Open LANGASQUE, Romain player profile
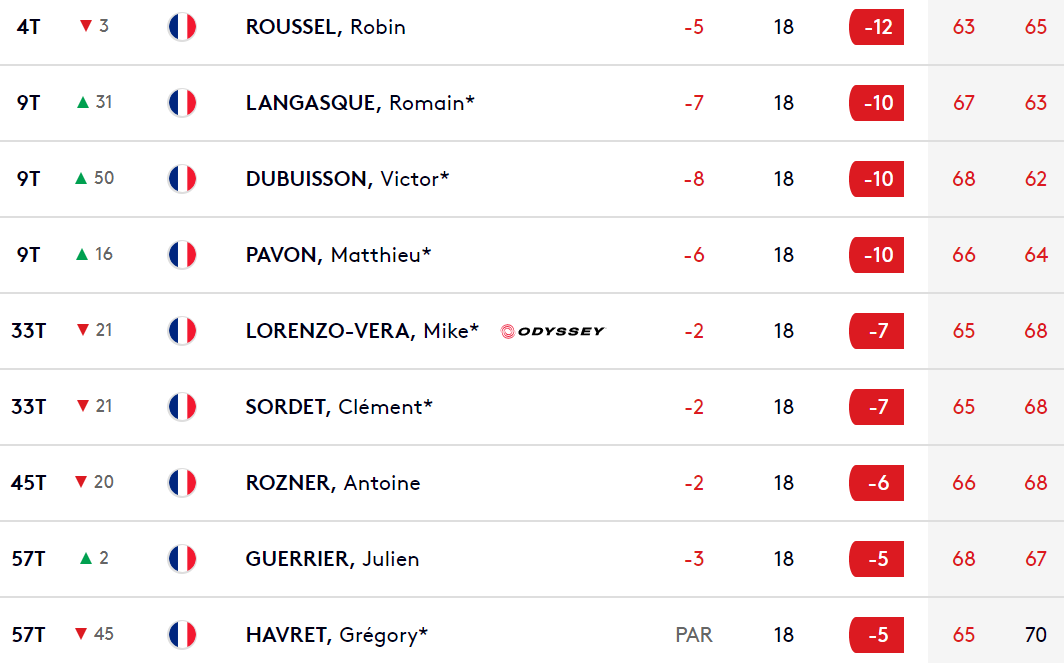The height and width of the screenshot is (663, 1064). coord(360,103)
